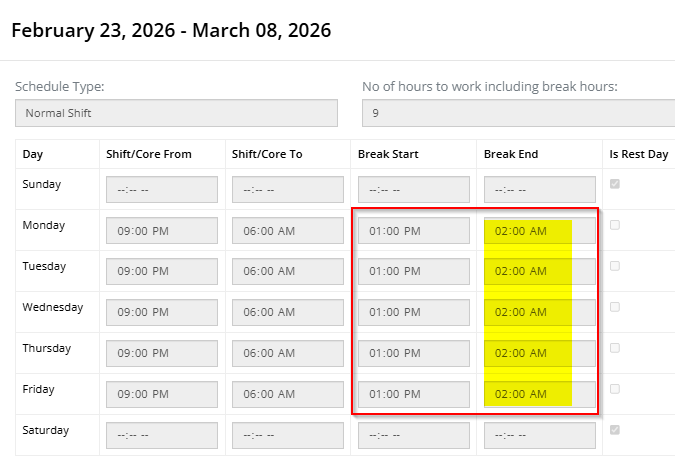The height and width of the screenshot is (460, 675).
Task: Select Sunday Shift/Core From empty field
Action: (162, 190)
